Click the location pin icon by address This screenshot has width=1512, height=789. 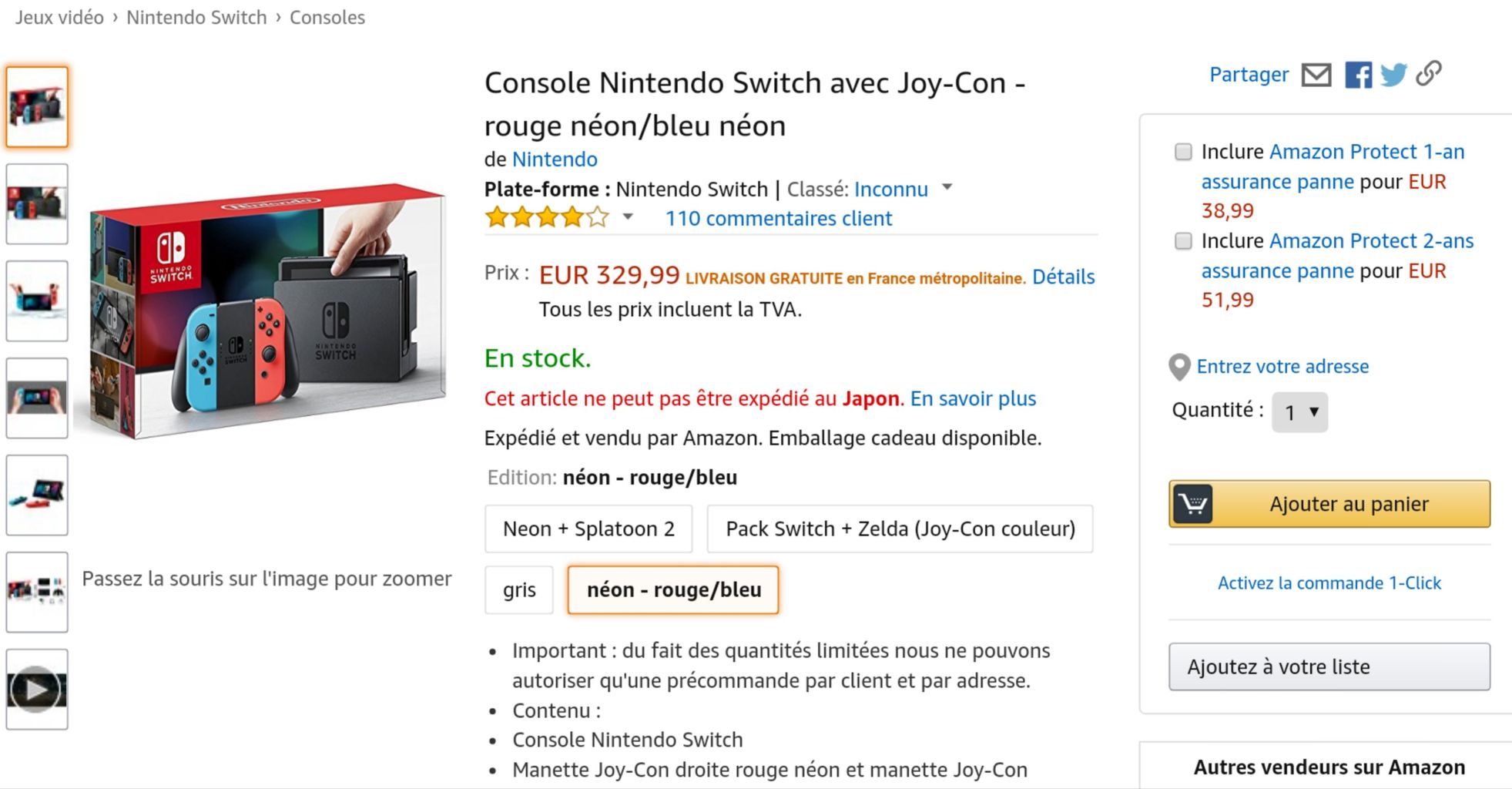pos(1179,367)
